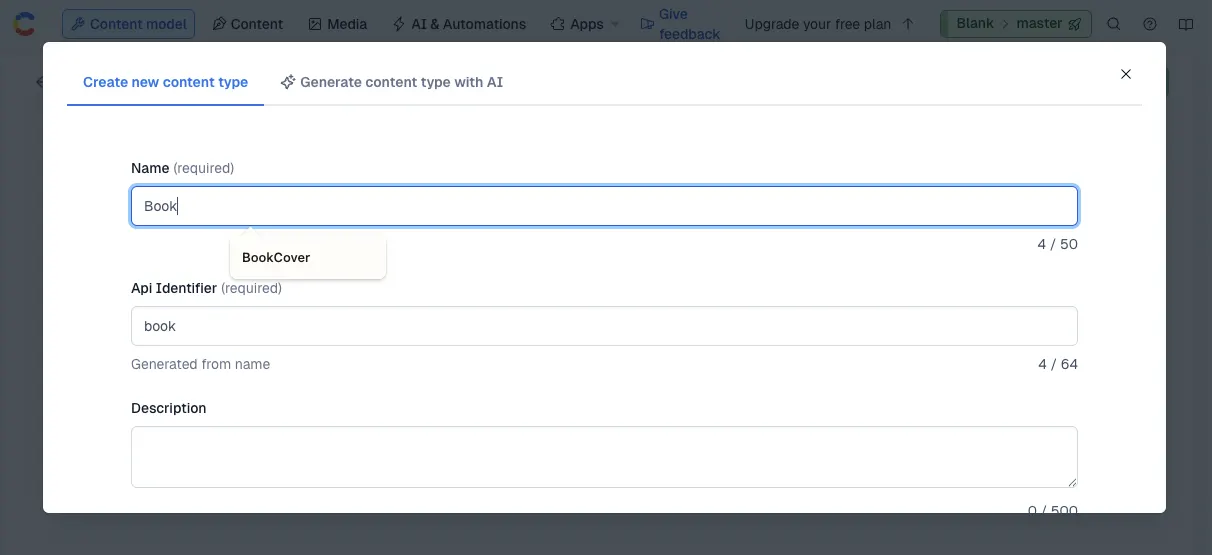
Task: Open the Media section
Action: tap(337, 24)
